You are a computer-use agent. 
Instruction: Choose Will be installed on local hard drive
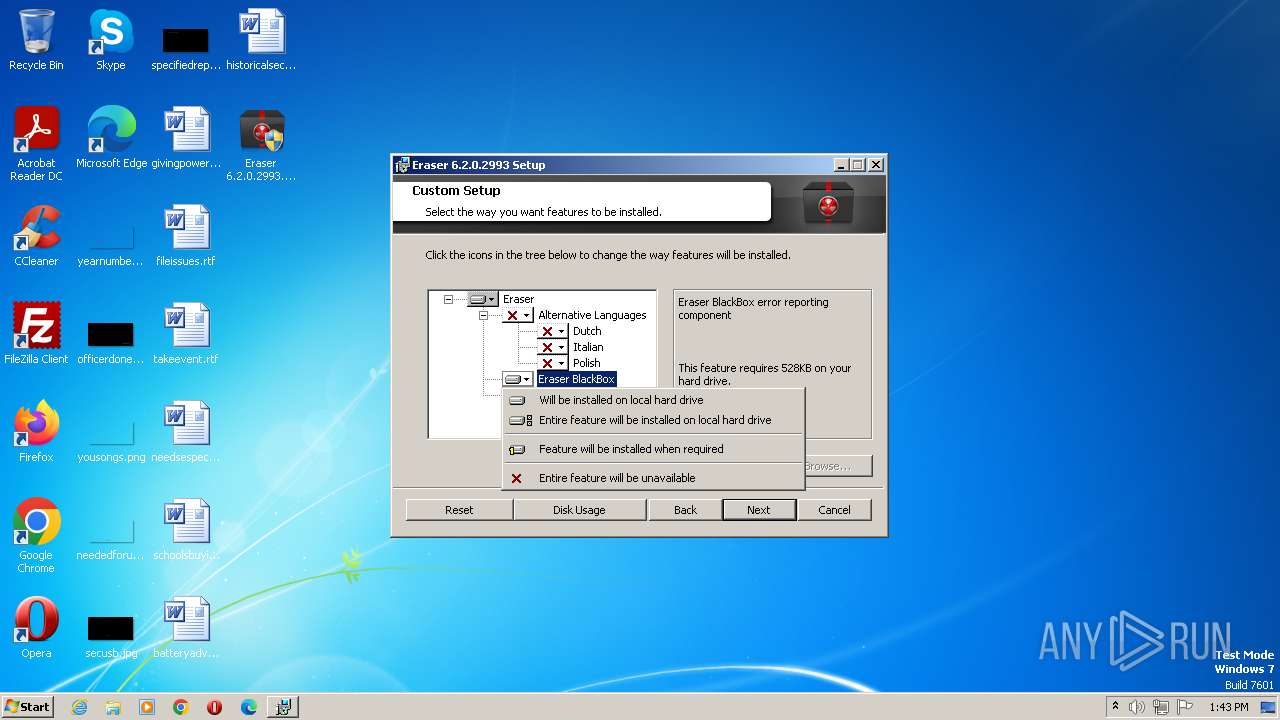click(653, 400)
